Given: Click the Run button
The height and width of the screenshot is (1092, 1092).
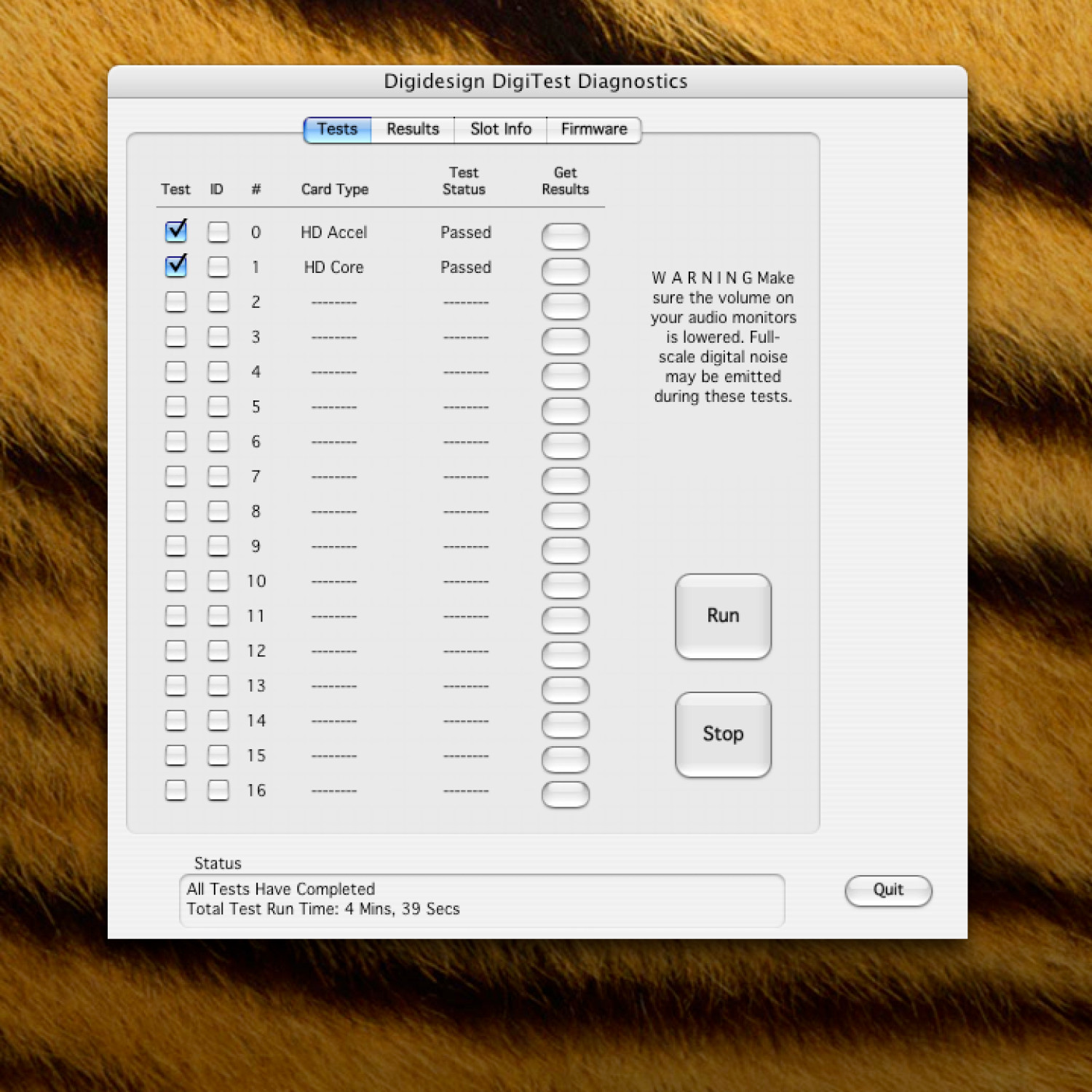Looking at the screenshot, I should (723, 616).
